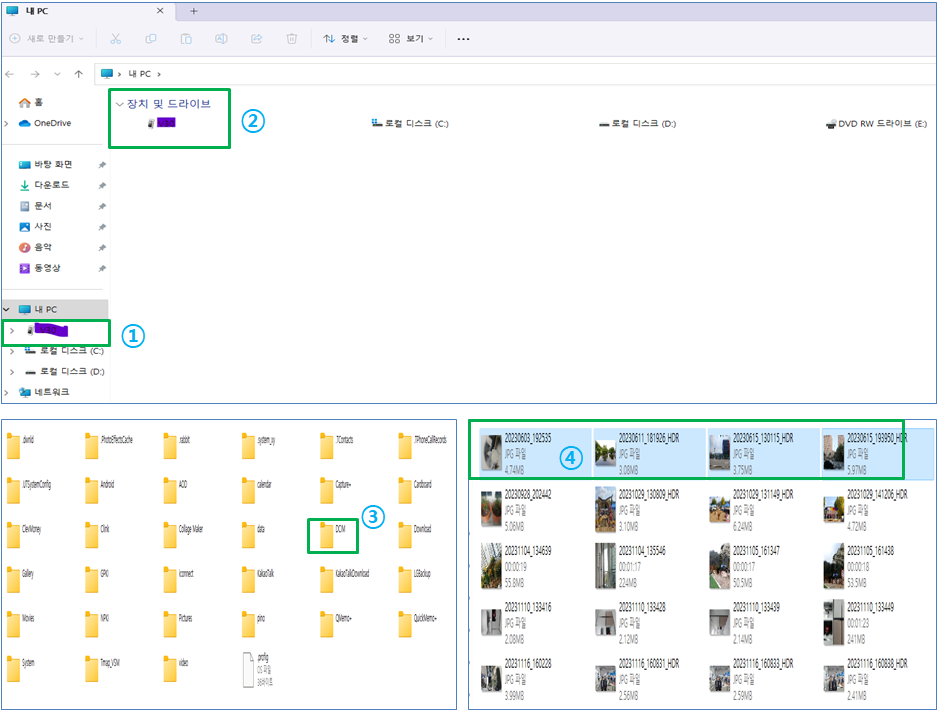Collapse the 장치 및 드라이브 section
Image resolution: width=941 pixels, height=711 pixels.
point(120,103)
